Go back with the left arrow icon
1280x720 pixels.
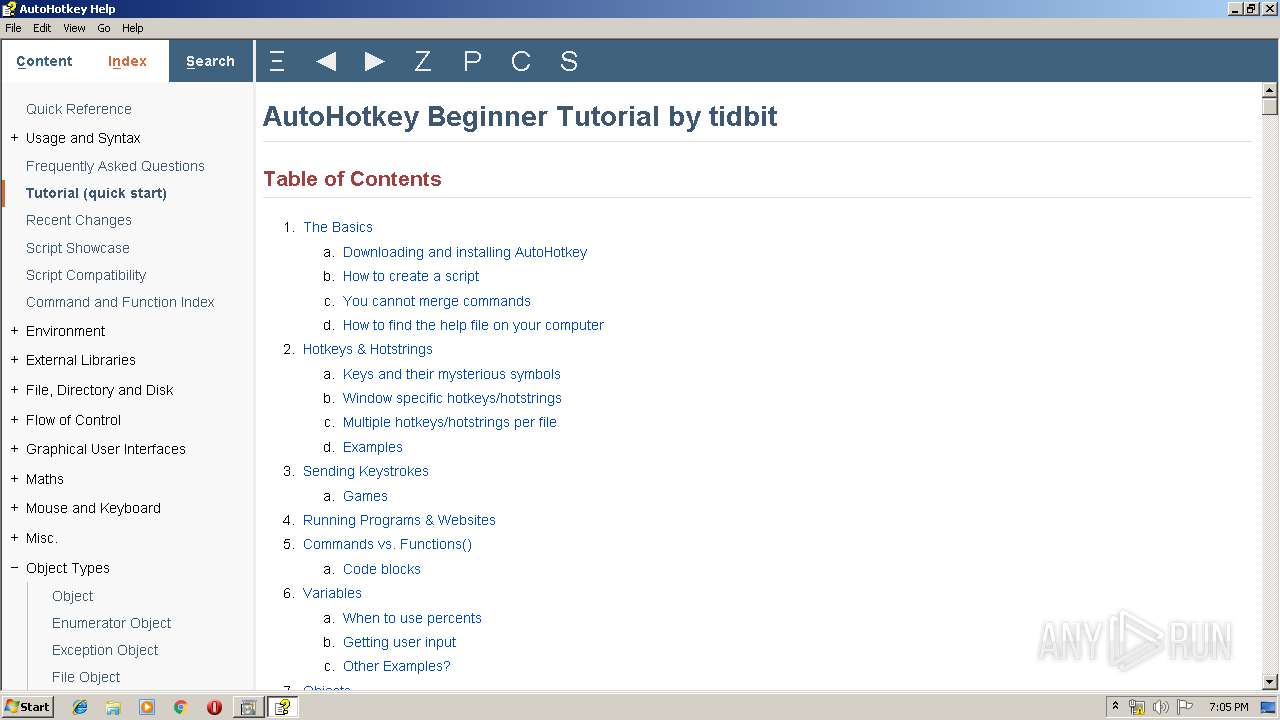point(326,61)
